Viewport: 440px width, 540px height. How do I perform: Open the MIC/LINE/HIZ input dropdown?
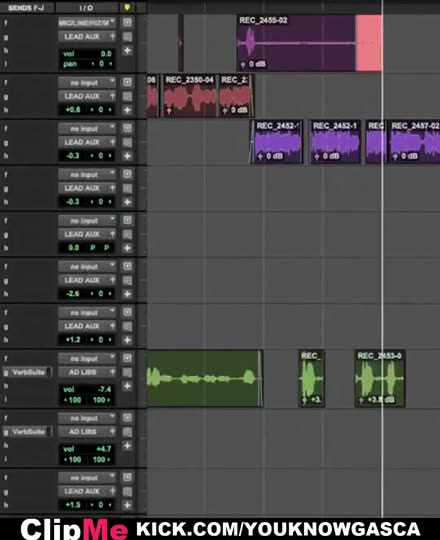pyautogui.click(x=87, y=22)
